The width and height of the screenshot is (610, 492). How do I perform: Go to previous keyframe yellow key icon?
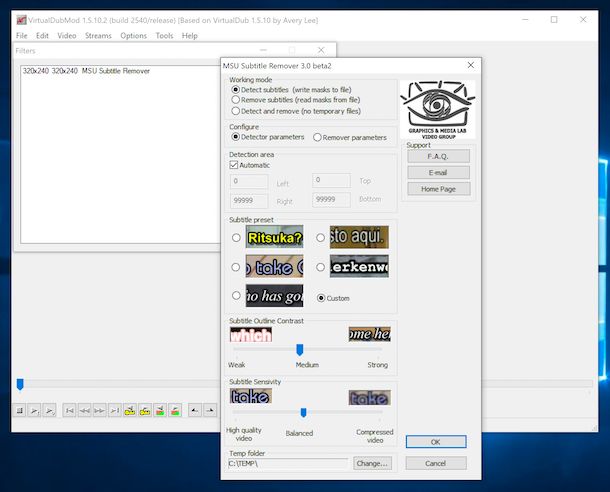(130, 410)
